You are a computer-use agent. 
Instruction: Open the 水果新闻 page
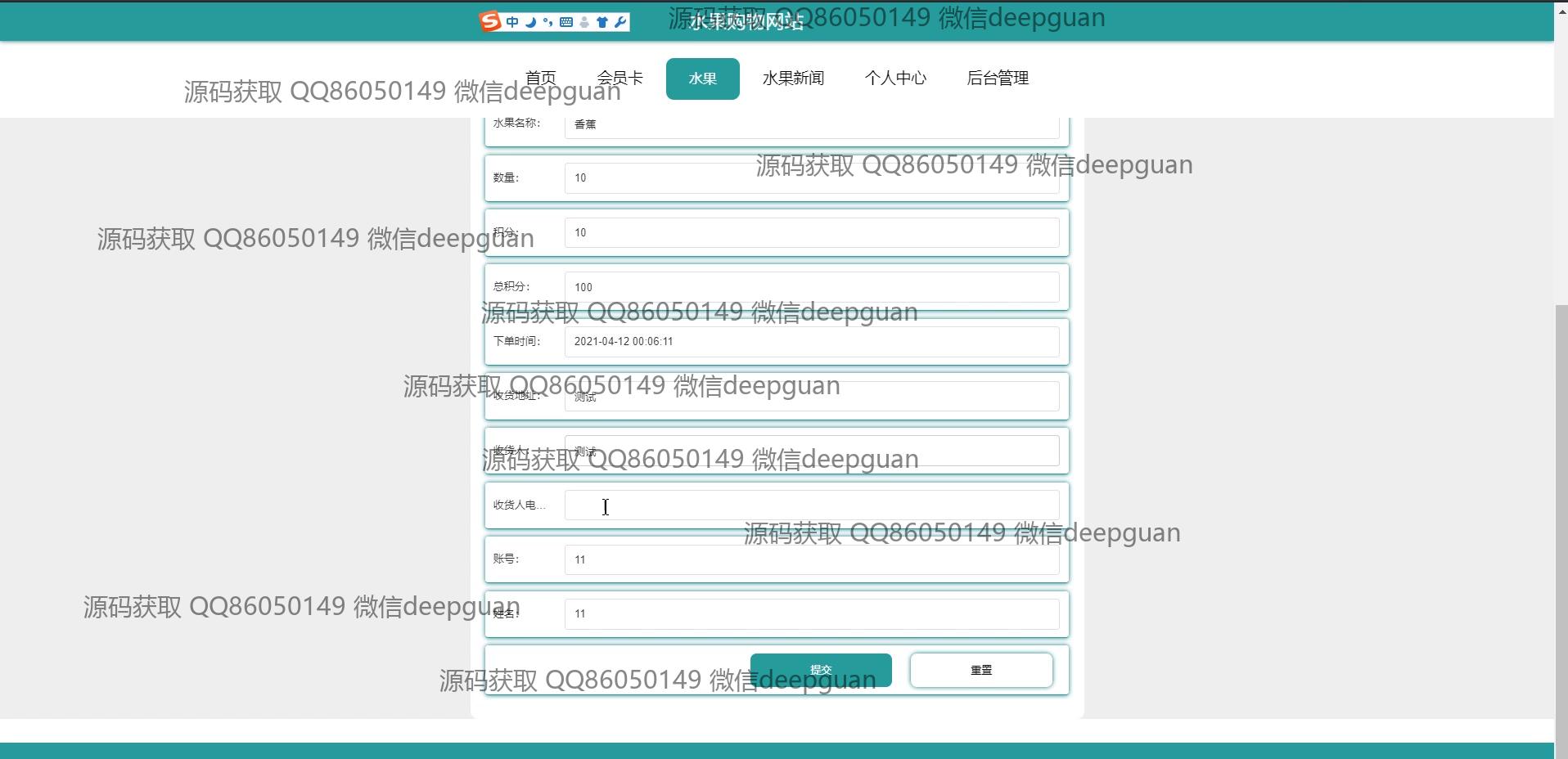(793, 79)
